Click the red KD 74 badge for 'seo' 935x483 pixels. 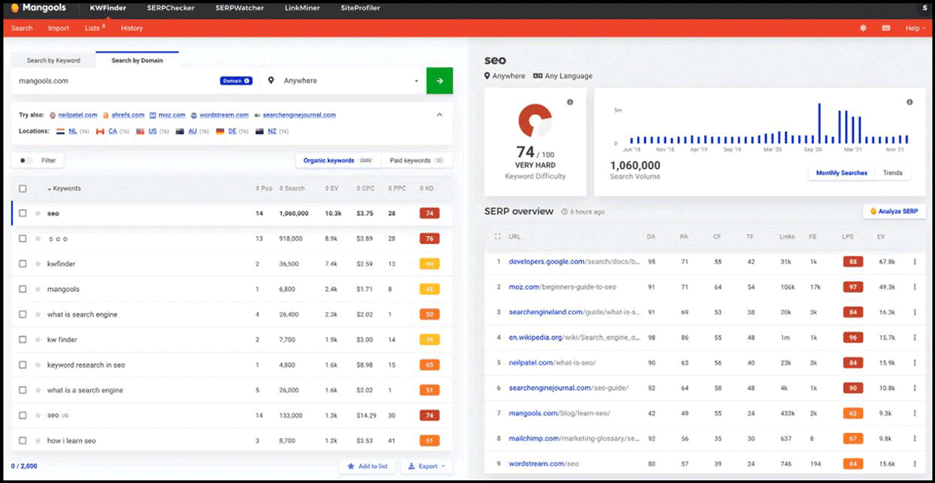pos(429,213)
